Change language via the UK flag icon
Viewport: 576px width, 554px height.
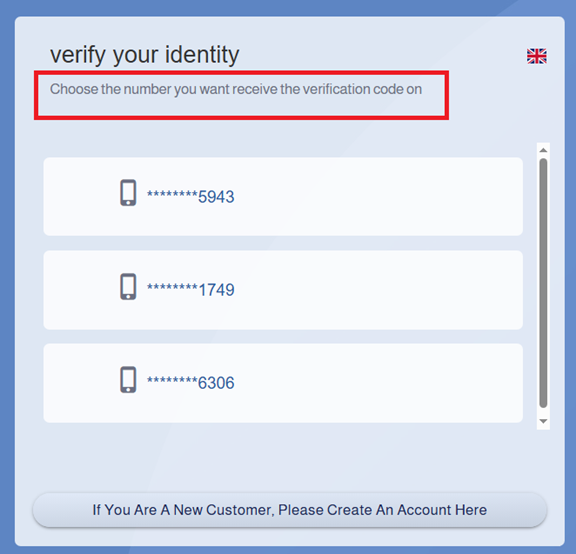[x=537, y=56]
